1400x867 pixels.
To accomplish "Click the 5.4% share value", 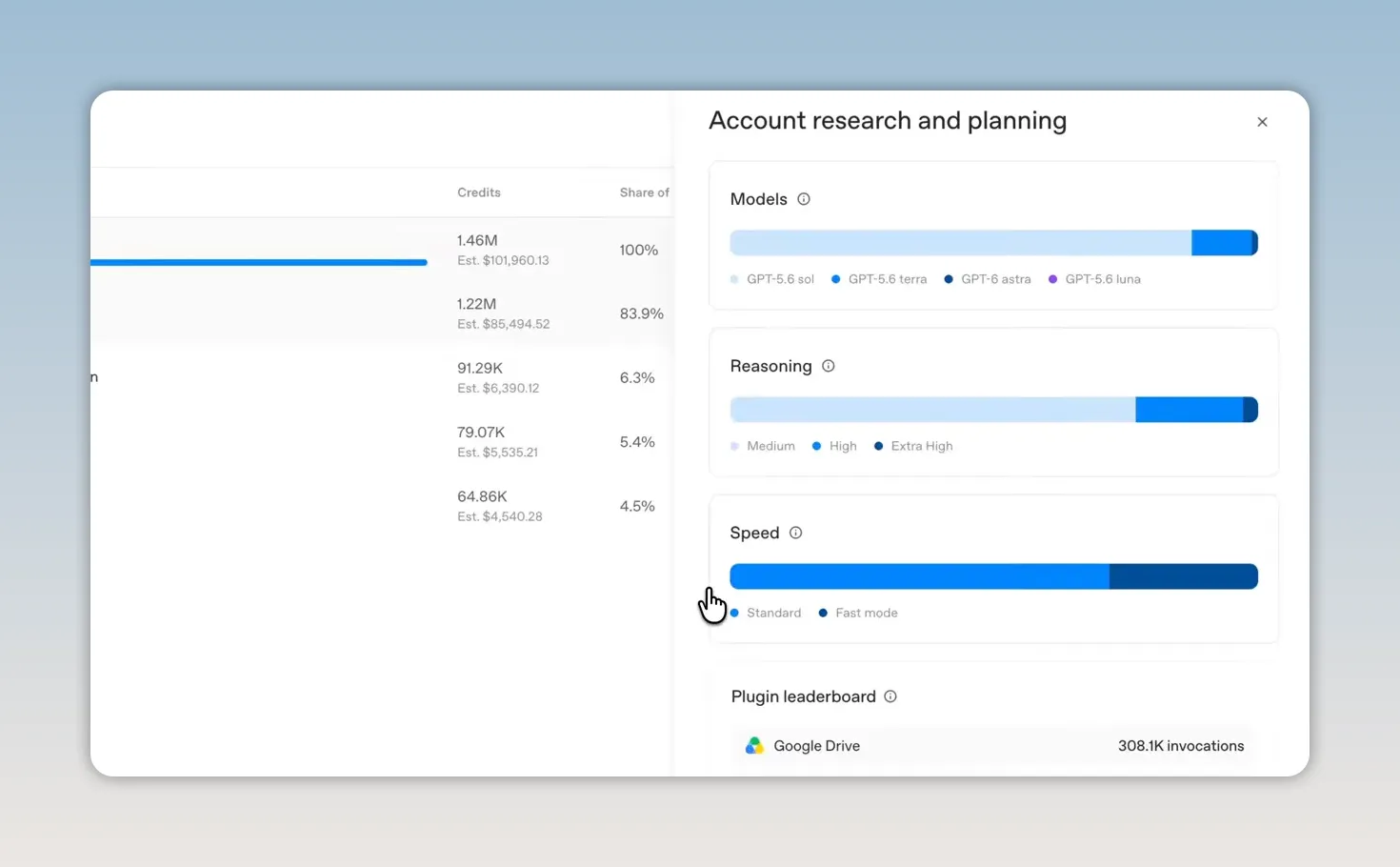I will click(x=637, y=442).
